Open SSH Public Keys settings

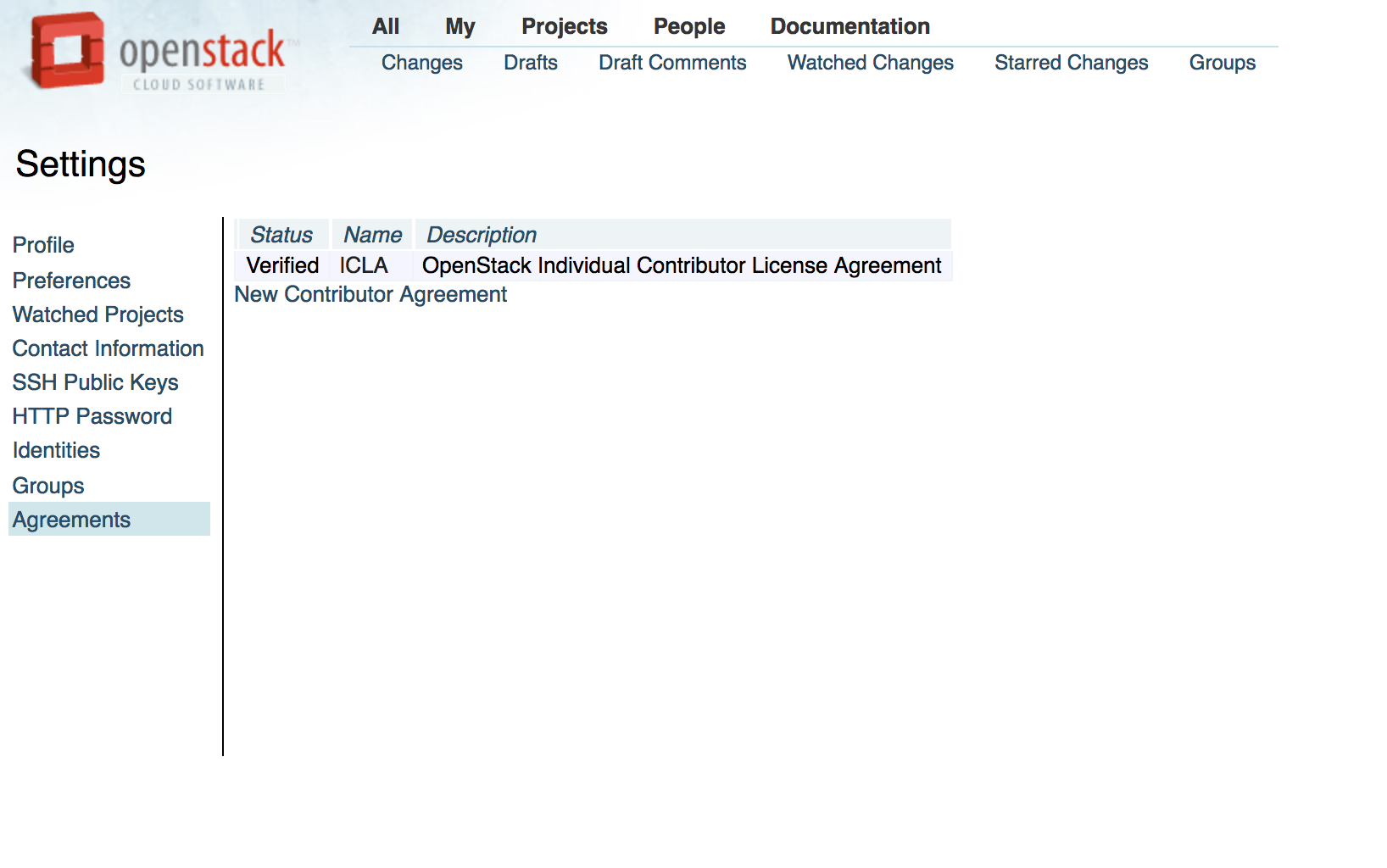(x=96, y=382)
